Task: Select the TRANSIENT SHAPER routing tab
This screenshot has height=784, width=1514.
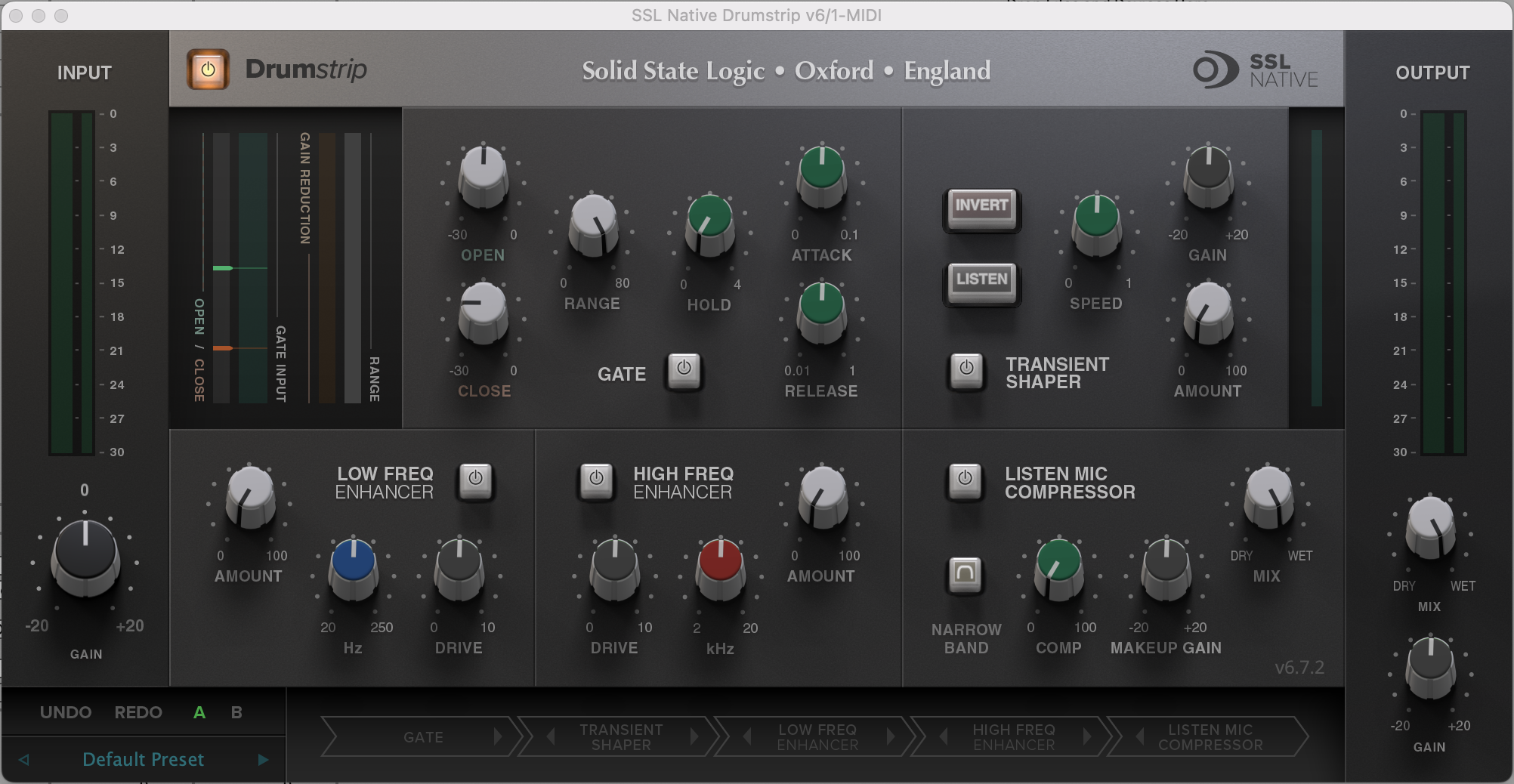Action: tap(621, 737)
